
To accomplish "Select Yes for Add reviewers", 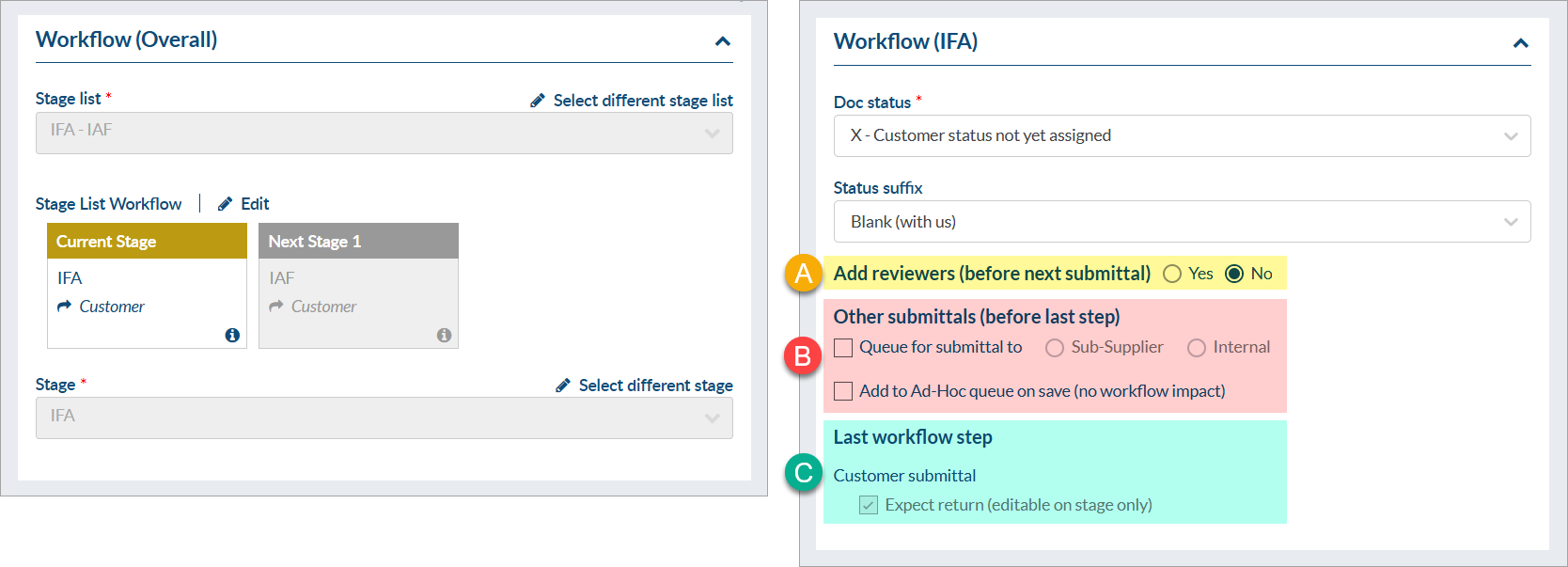I will [x=1172, y=274].
